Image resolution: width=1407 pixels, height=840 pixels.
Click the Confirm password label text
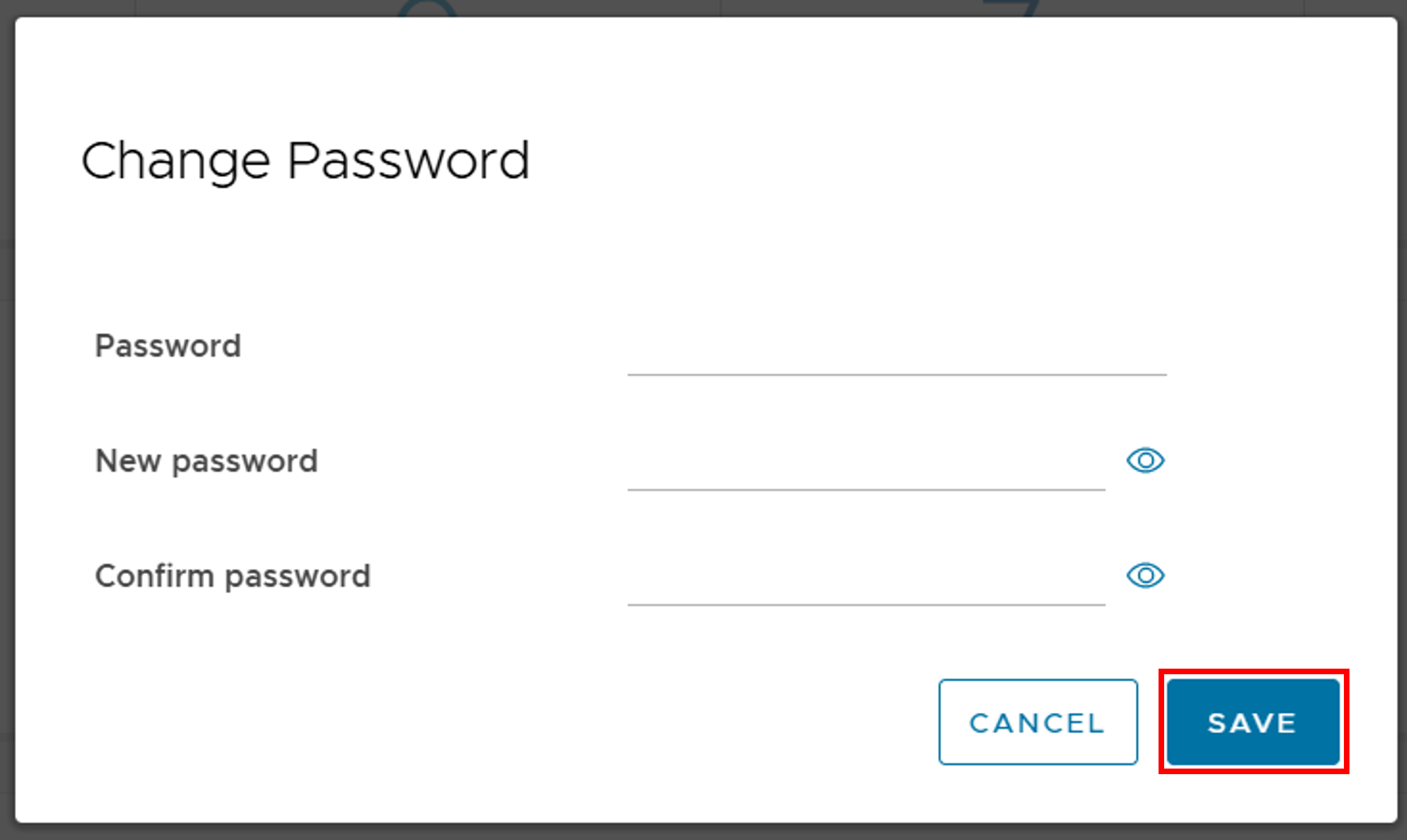click(233, 576)
